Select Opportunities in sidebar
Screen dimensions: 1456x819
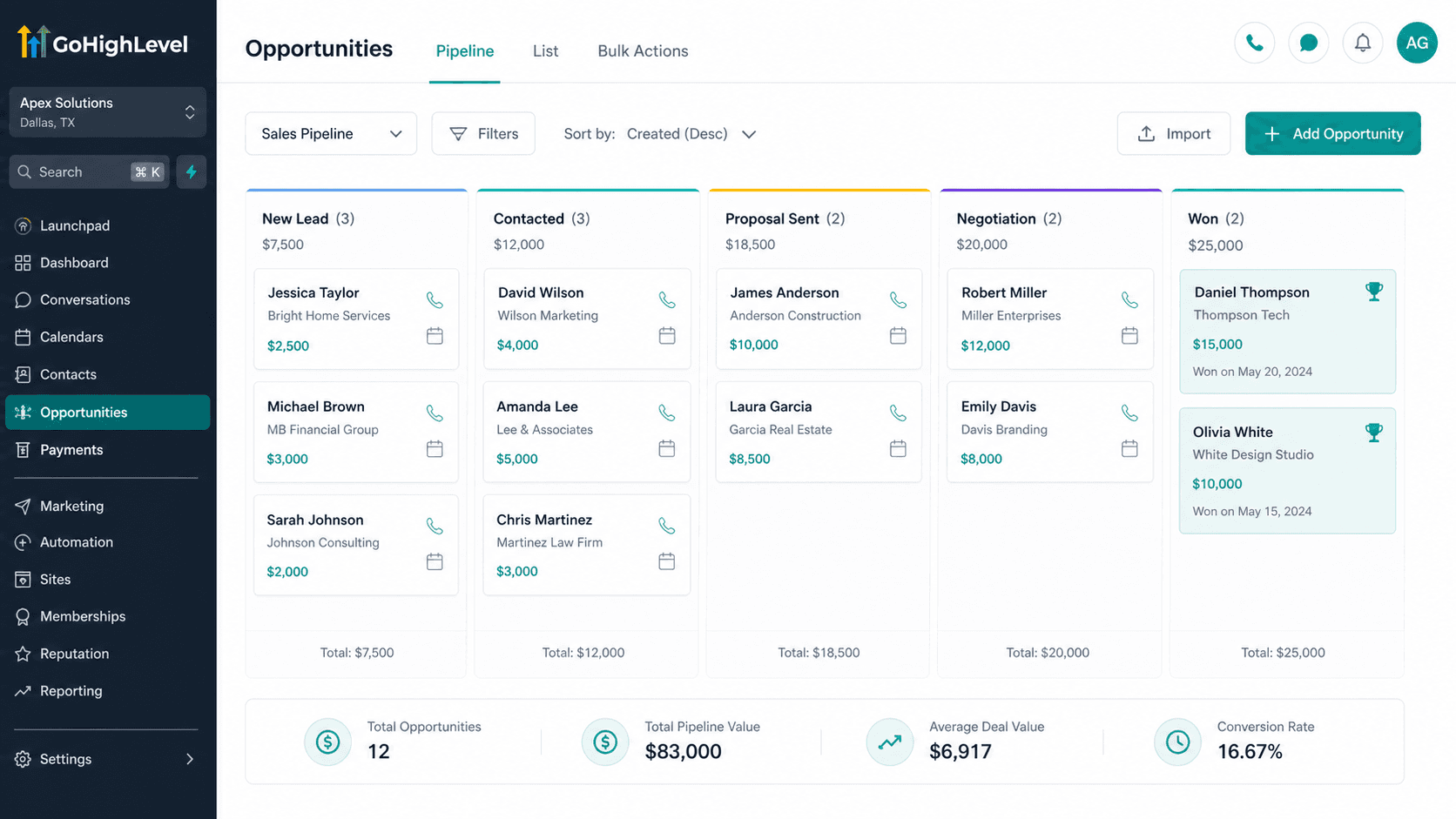click(108, 413)
